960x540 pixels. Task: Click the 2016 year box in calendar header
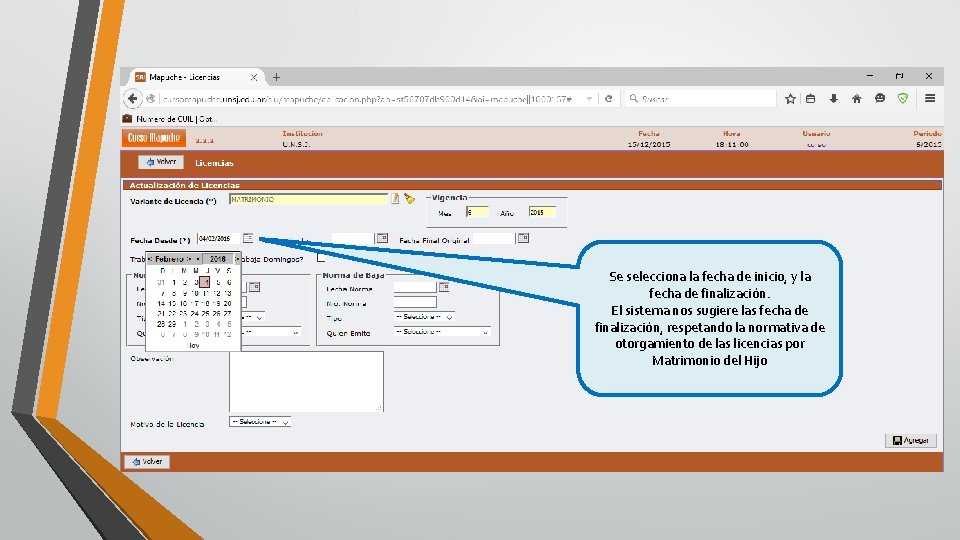coord(217,259)
